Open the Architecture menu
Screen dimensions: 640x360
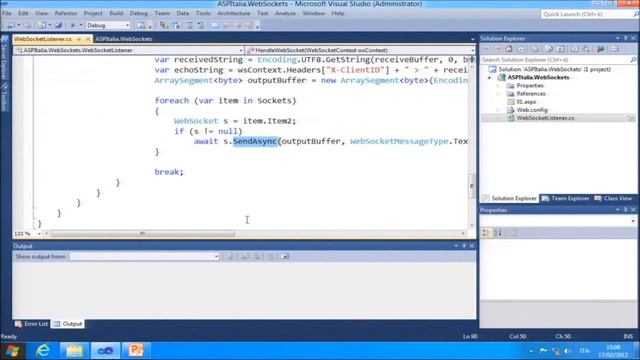(233, 13)
